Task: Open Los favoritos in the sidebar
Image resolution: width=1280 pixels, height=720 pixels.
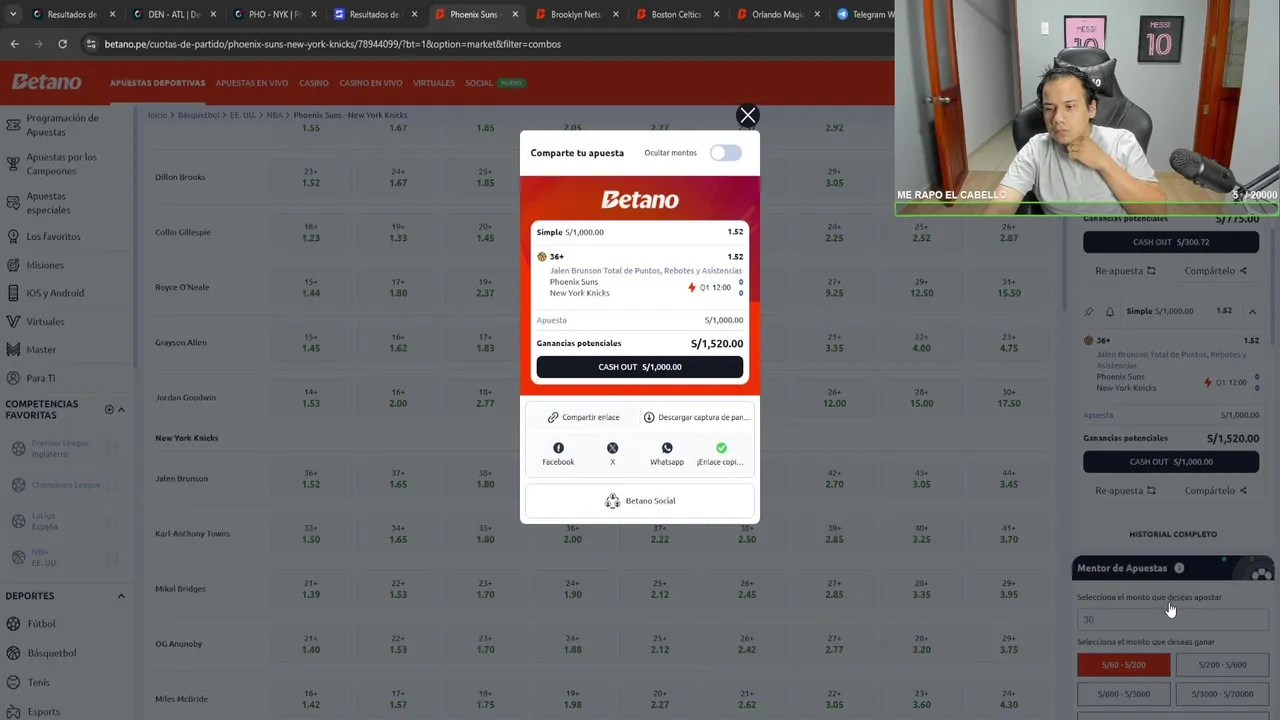Action: (53, 237)
